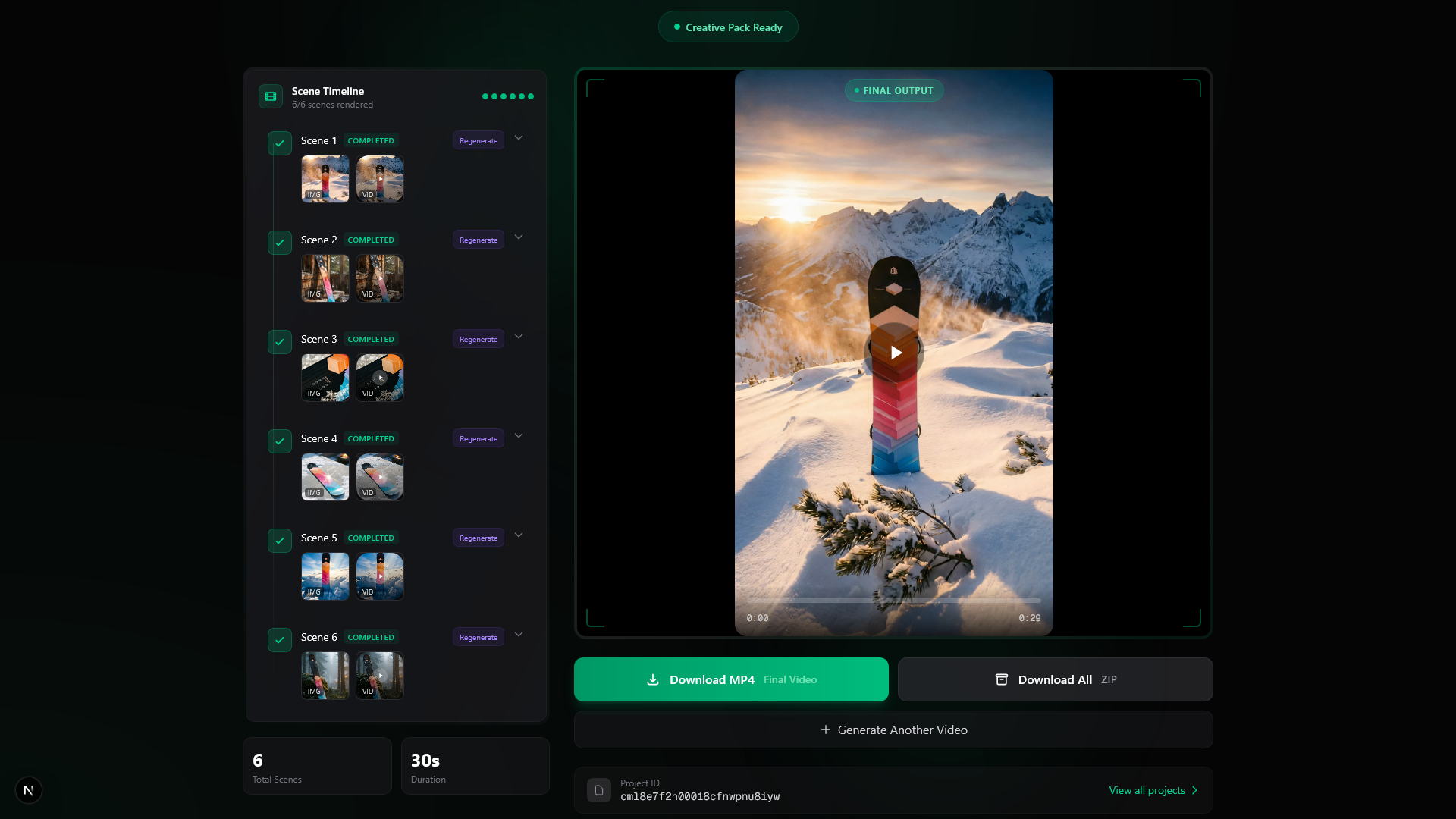This screenshot has height=819, width=1456.
Task: Click the download icon on Download MP4 button
Action: (652, 679)
